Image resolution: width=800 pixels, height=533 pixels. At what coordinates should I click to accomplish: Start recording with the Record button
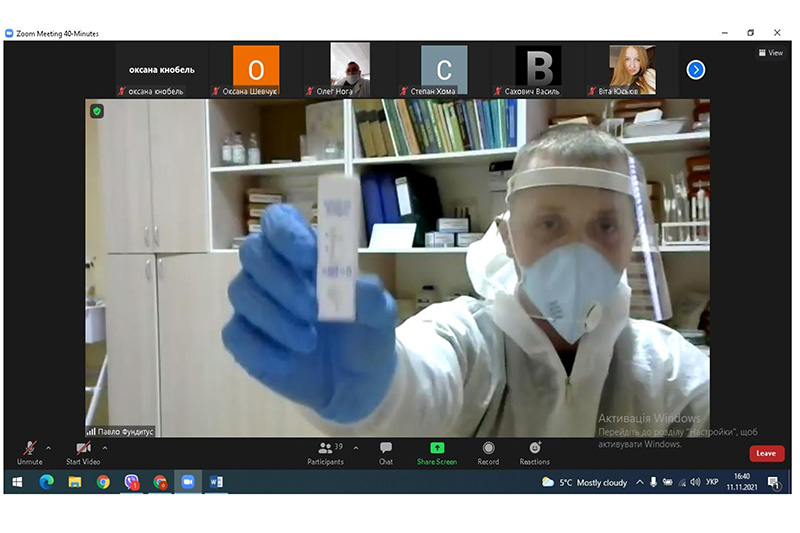pos(488,452)
